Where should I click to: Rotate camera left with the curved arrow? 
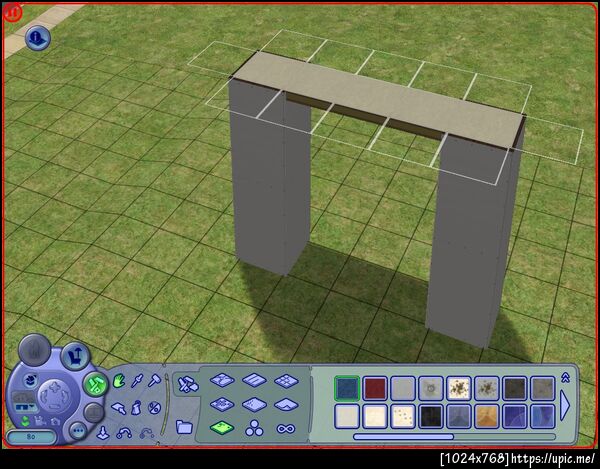point(43,396)
